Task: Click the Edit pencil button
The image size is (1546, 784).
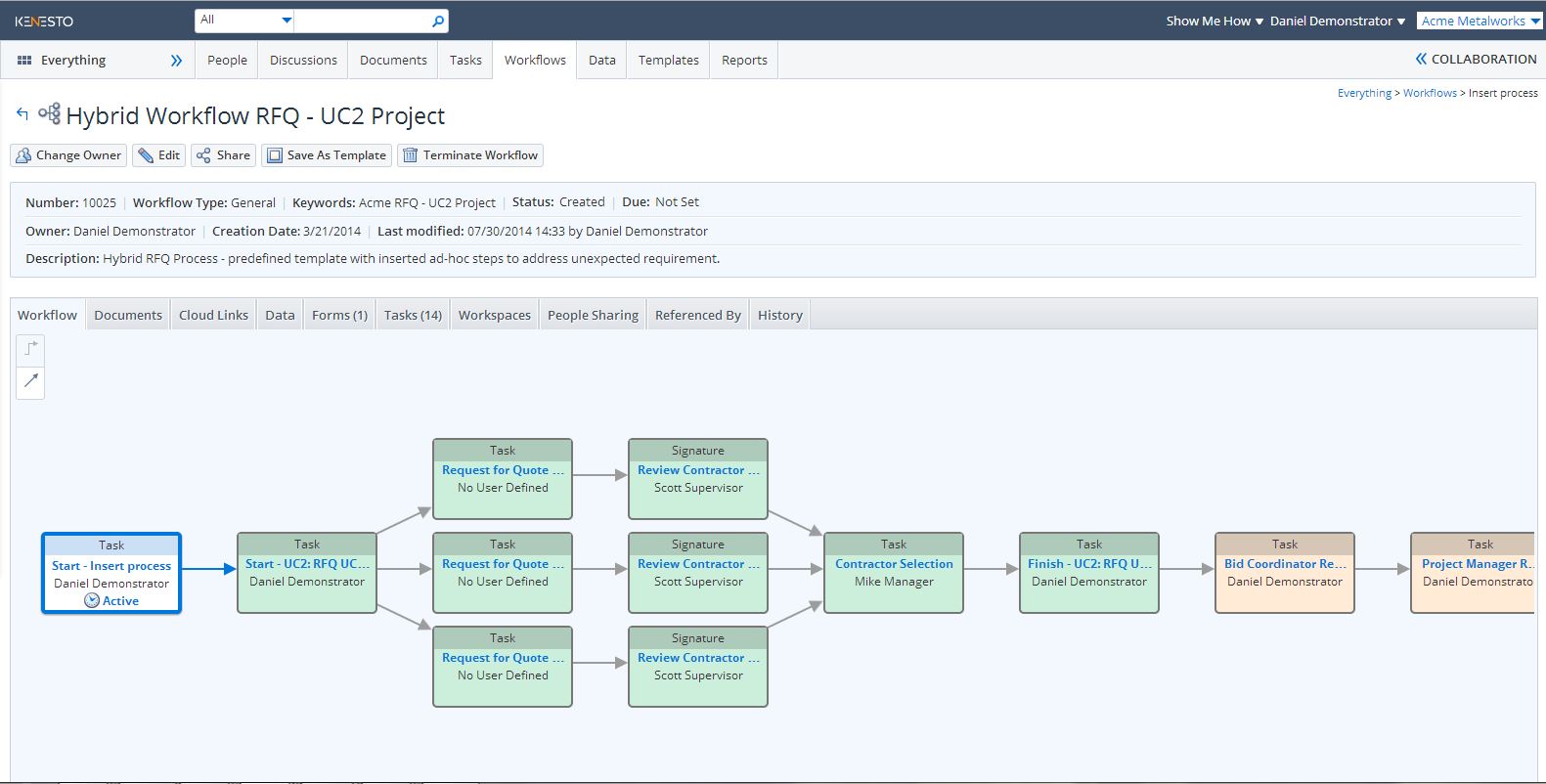Action: [x=158, y=155]
